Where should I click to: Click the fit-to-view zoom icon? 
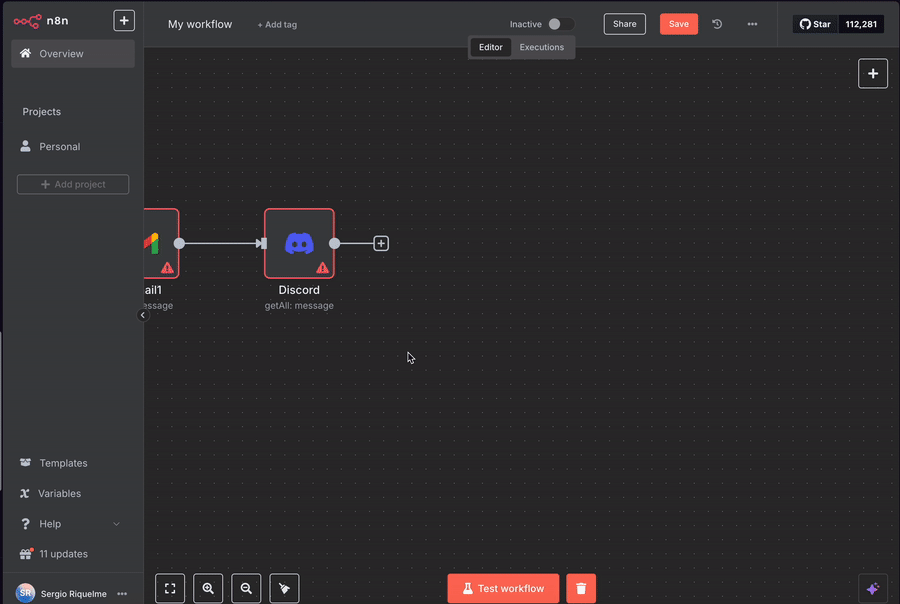(170, 589)
